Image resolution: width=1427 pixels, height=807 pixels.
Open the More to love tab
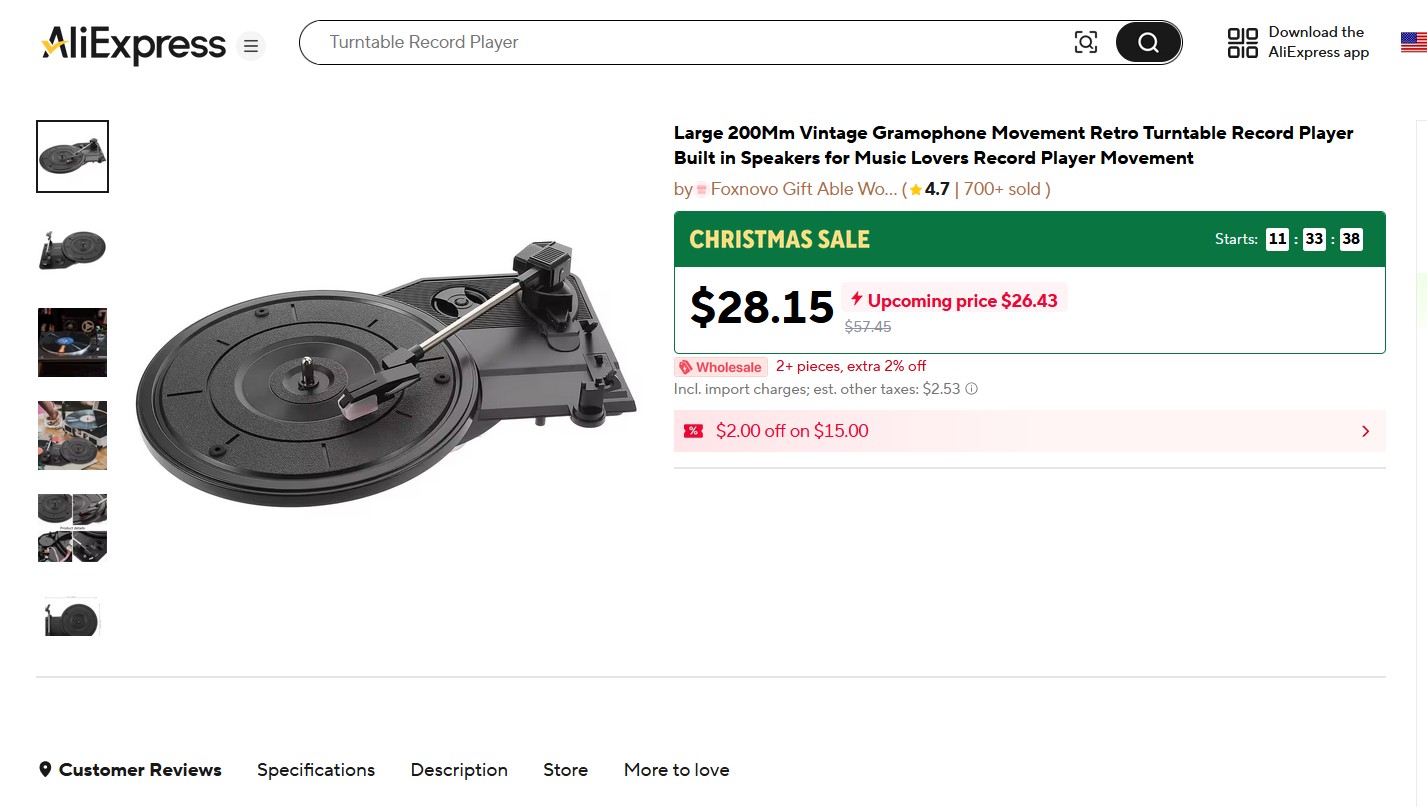(x=676, y=770)
